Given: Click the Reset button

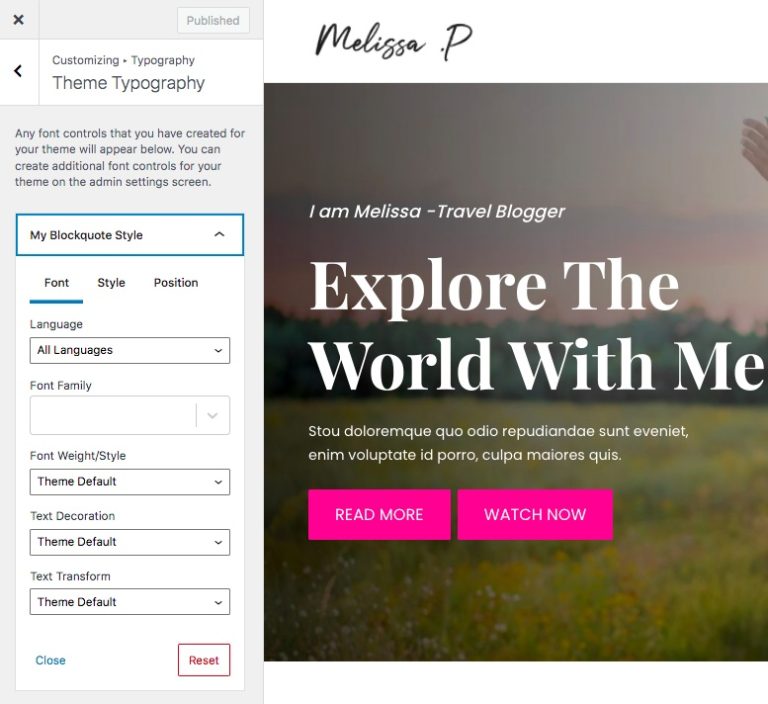Looking at the screenshot, I should tap(204, 660).
